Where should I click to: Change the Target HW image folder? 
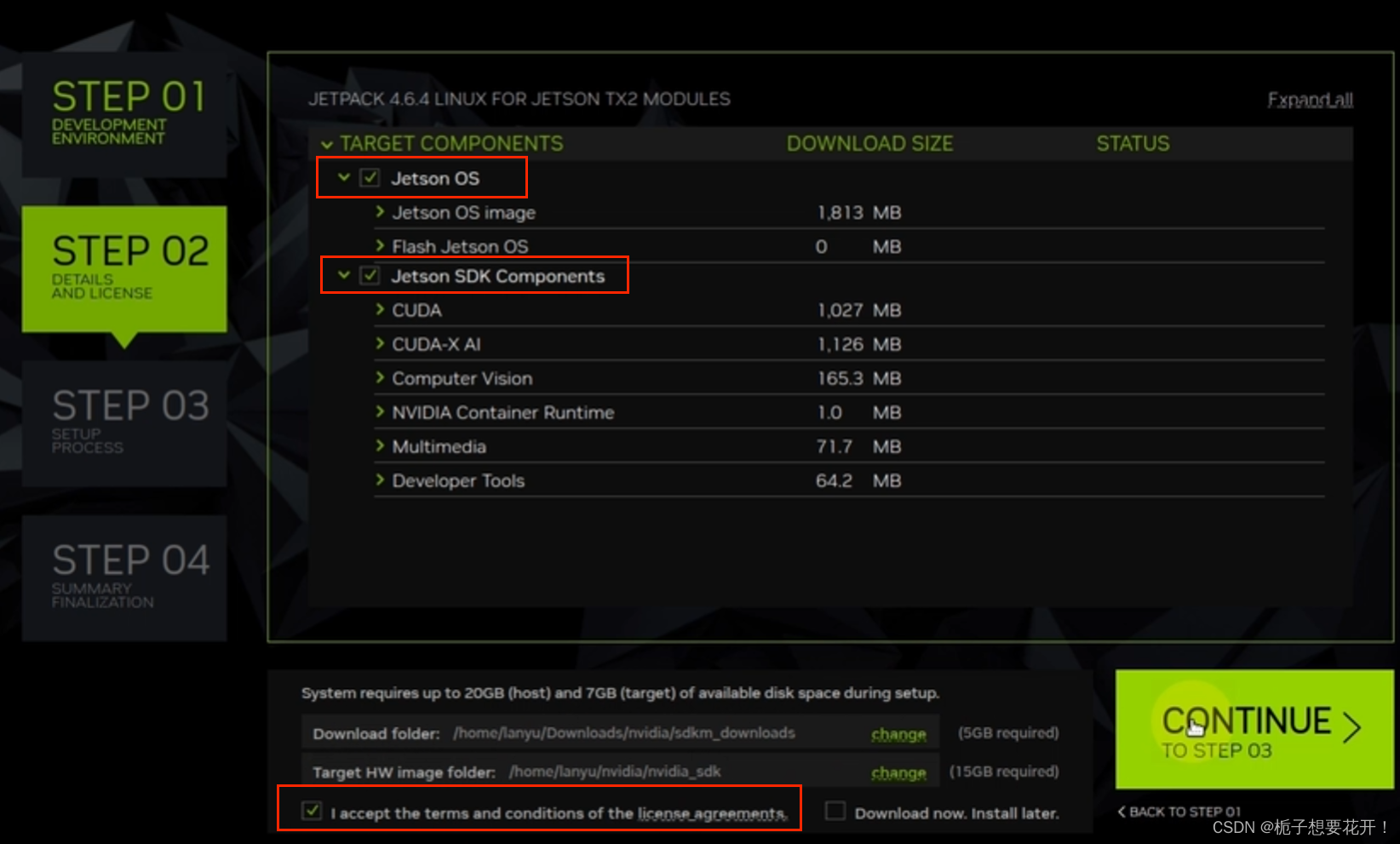898,772
